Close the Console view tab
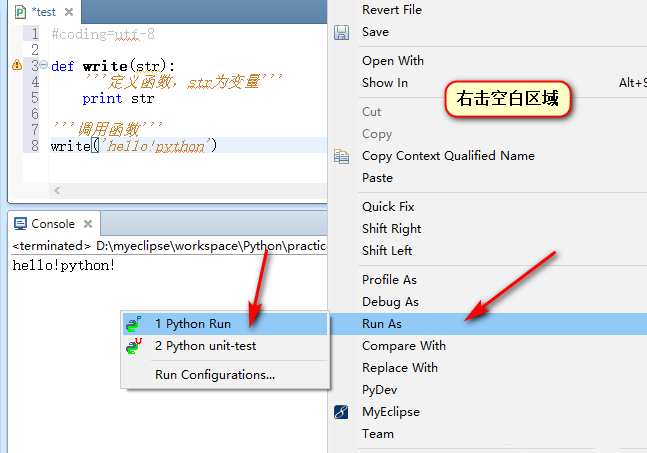 pos(87,224)
